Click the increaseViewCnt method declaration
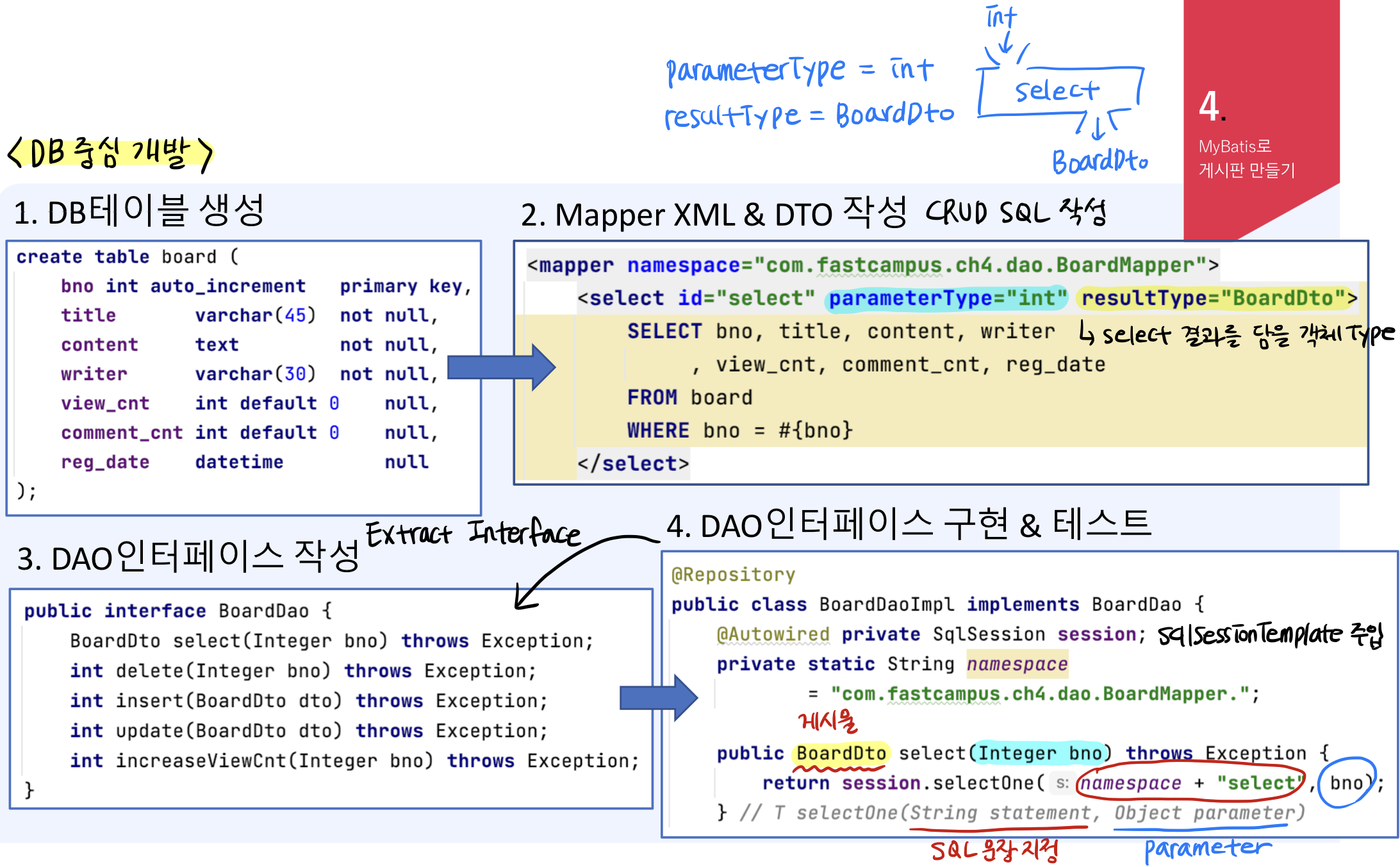Screen dimensions: 1400x867 (354, 761)
